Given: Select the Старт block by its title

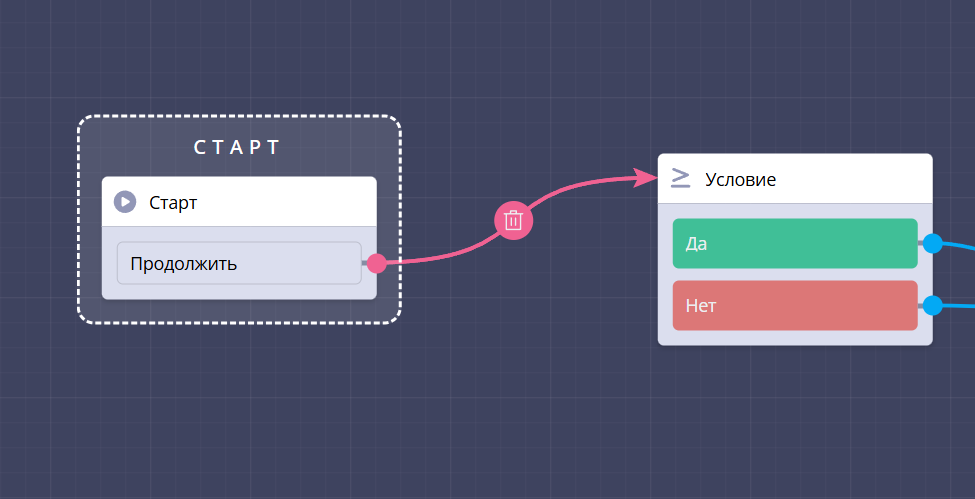Looking at the screenshot, I should 173,203.
